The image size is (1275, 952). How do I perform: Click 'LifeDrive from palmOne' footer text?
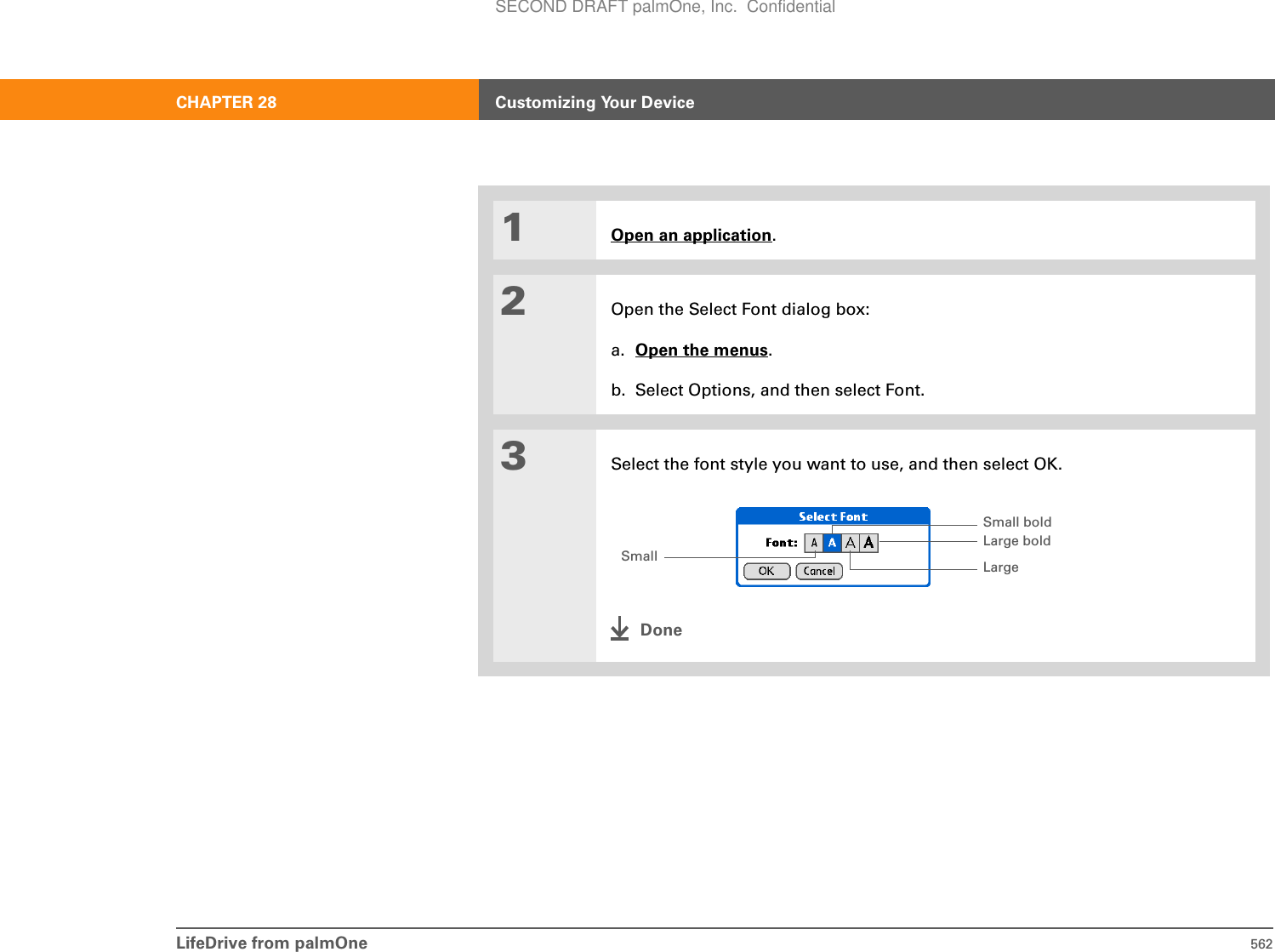click(x=271, y=943)
